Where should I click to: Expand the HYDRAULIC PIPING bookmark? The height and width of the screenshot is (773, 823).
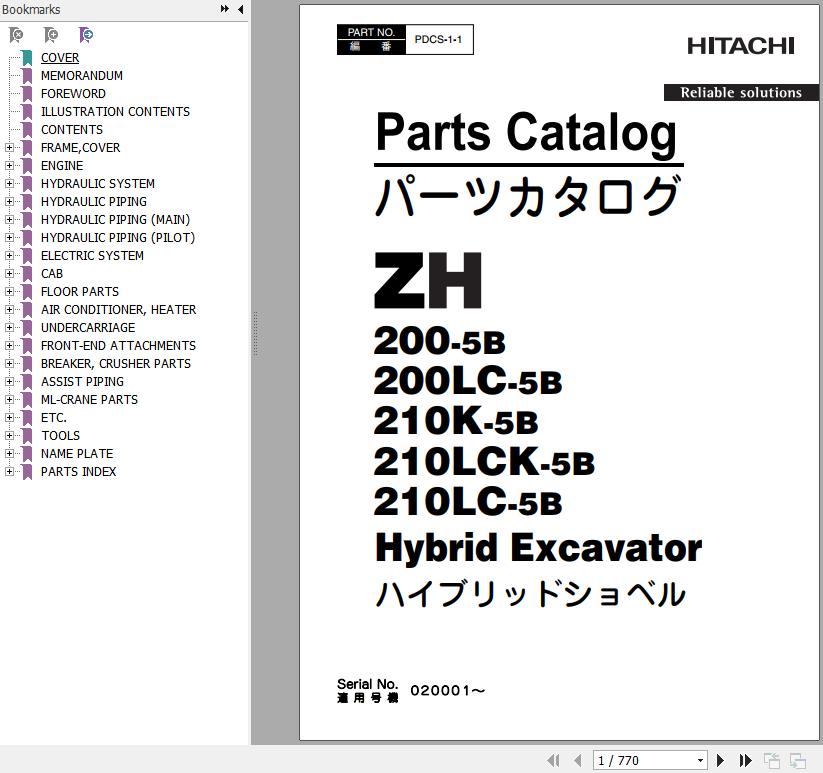click(9, 202)
